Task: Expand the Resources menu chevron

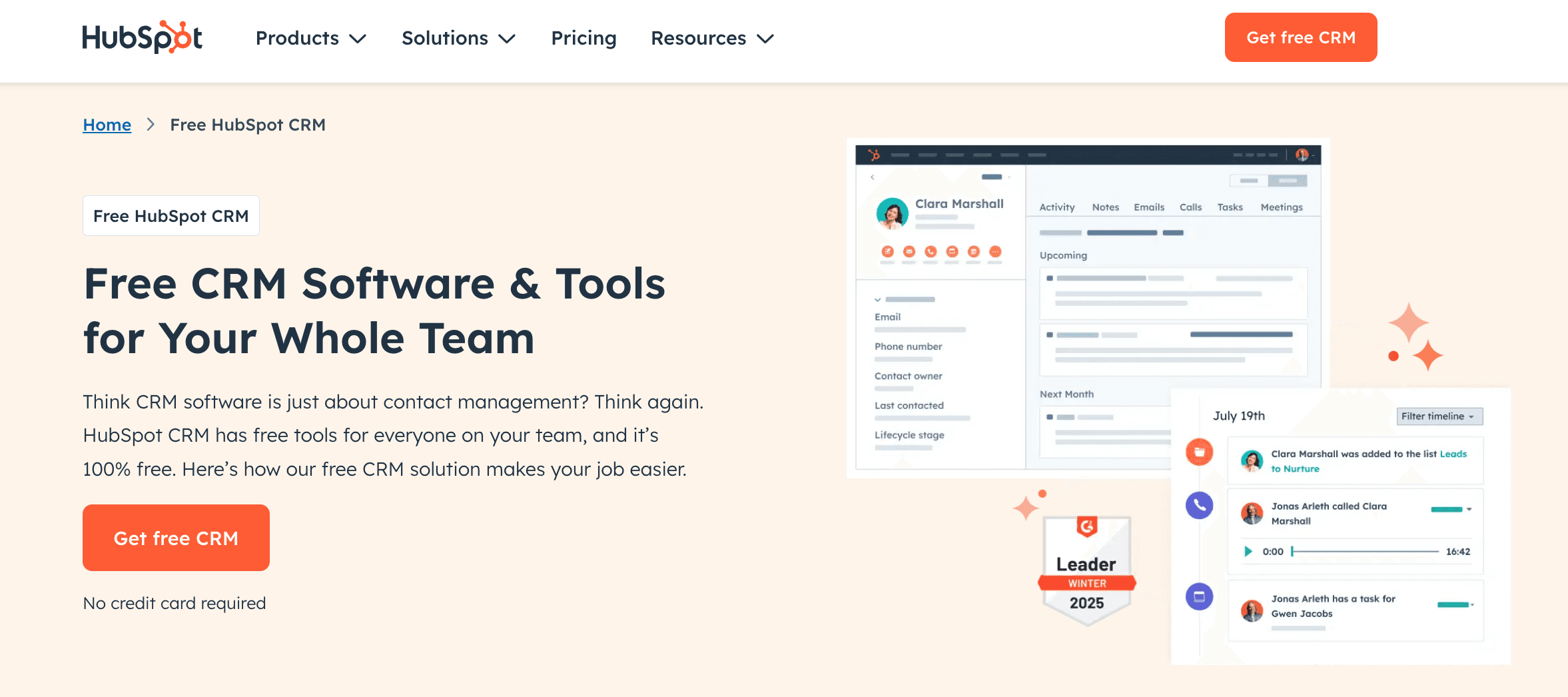Action: point(766,39)
